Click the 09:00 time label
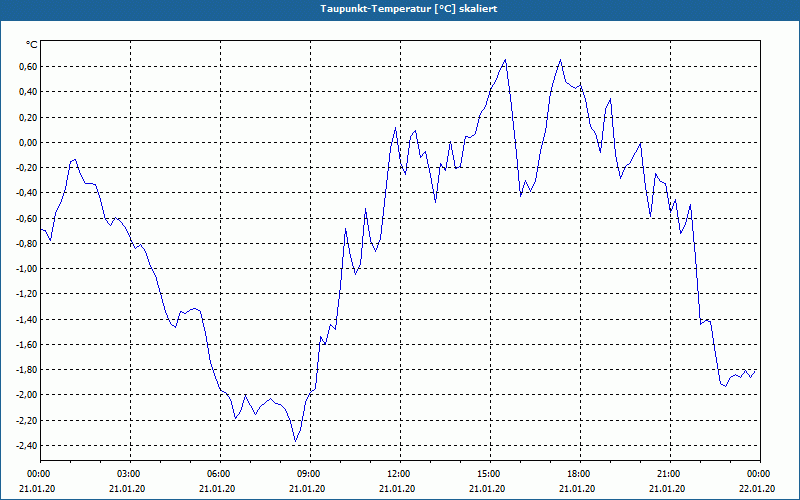The width and height of the screenshot is (800, 500). [310, 474]
